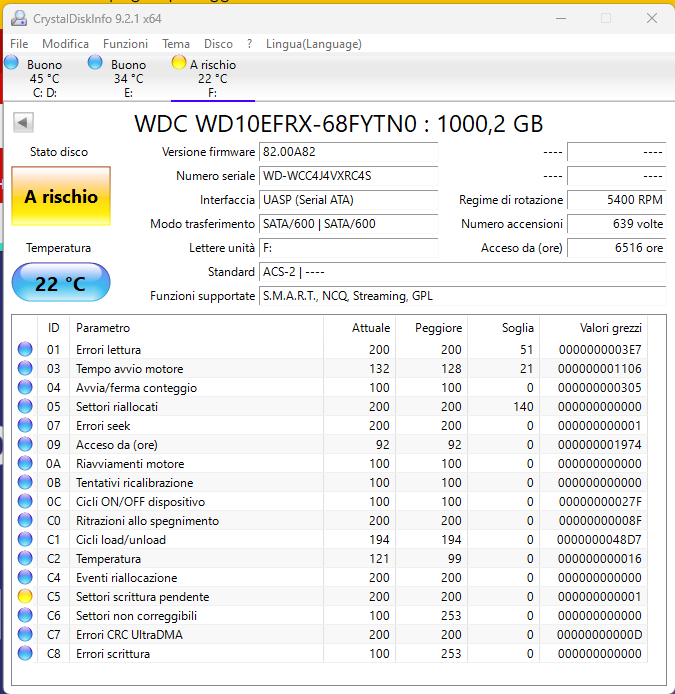Open the ? help menu
Screen dimensions: 675x694
coord(250,44)
